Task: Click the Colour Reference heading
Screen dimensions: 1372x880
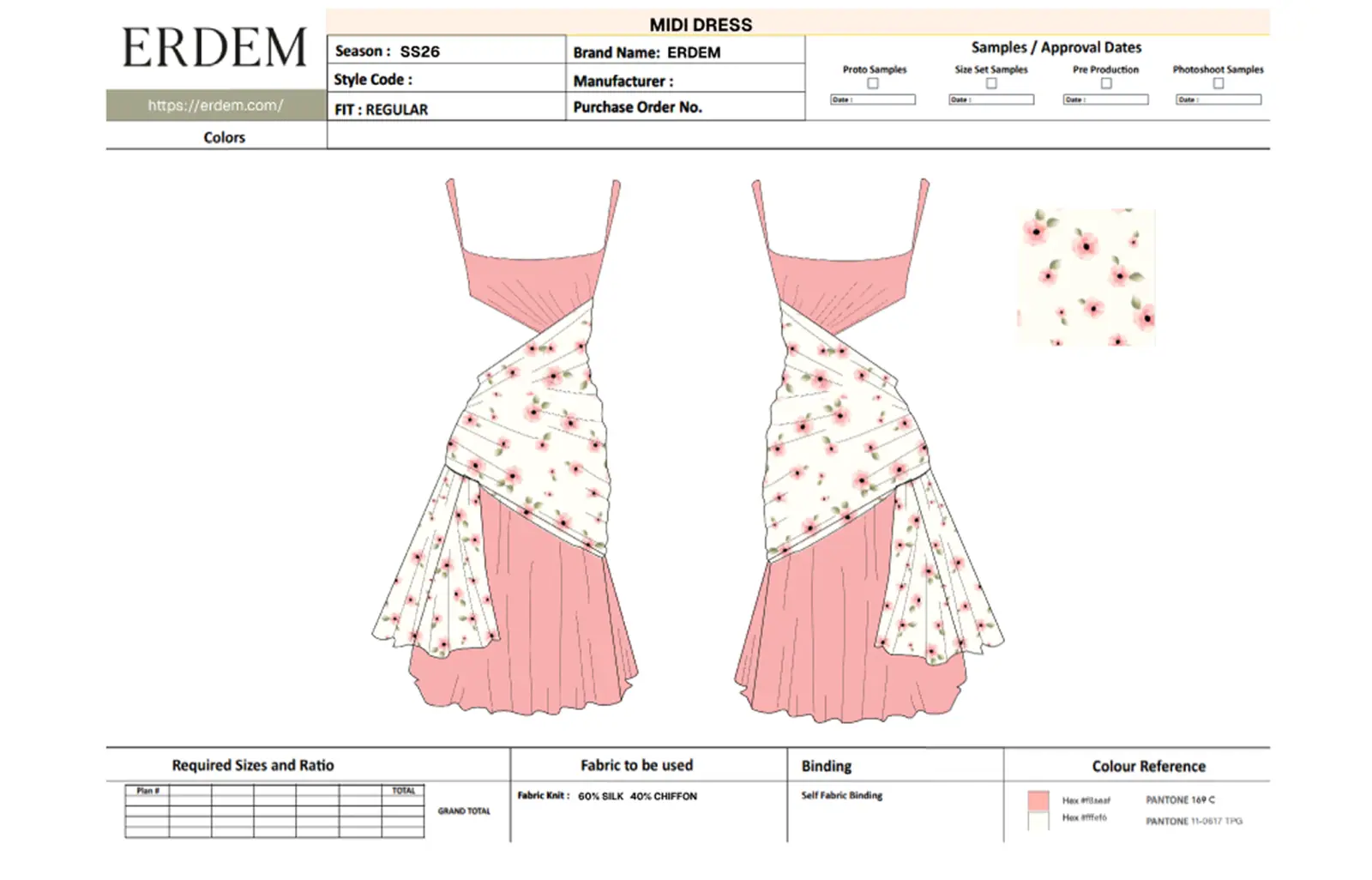Action: click(1148, 766)
